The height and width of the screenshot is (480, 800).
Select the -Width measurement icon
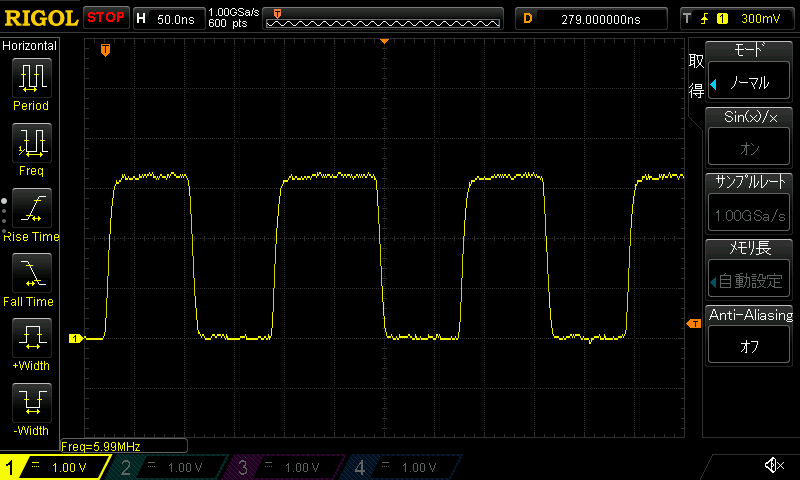pos(32,403)
